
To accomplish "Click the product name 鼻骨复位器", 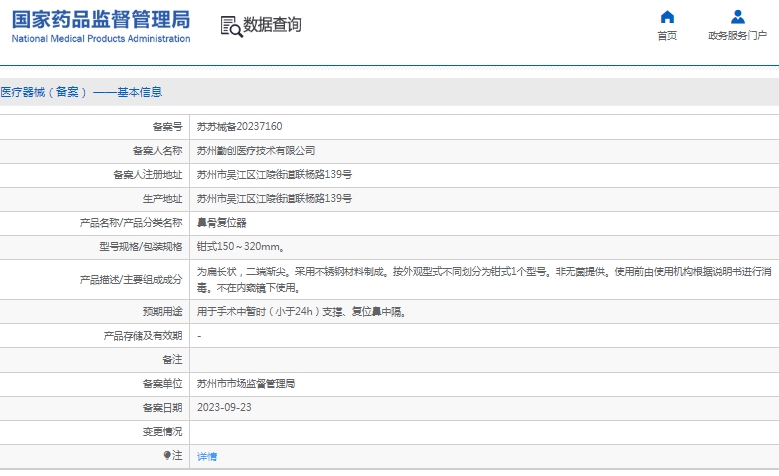I will click(x=222, y=223).
